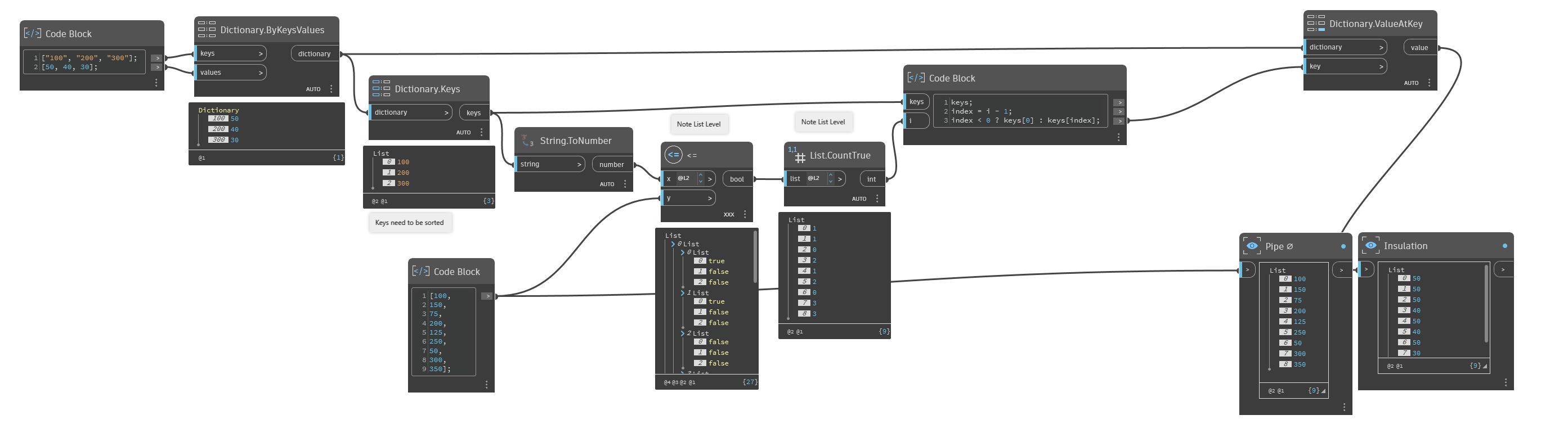The height and width of the screenshot is (424, 1568).
Task: Open the three-dot menu on List.CountTrue
Action: 877,199
